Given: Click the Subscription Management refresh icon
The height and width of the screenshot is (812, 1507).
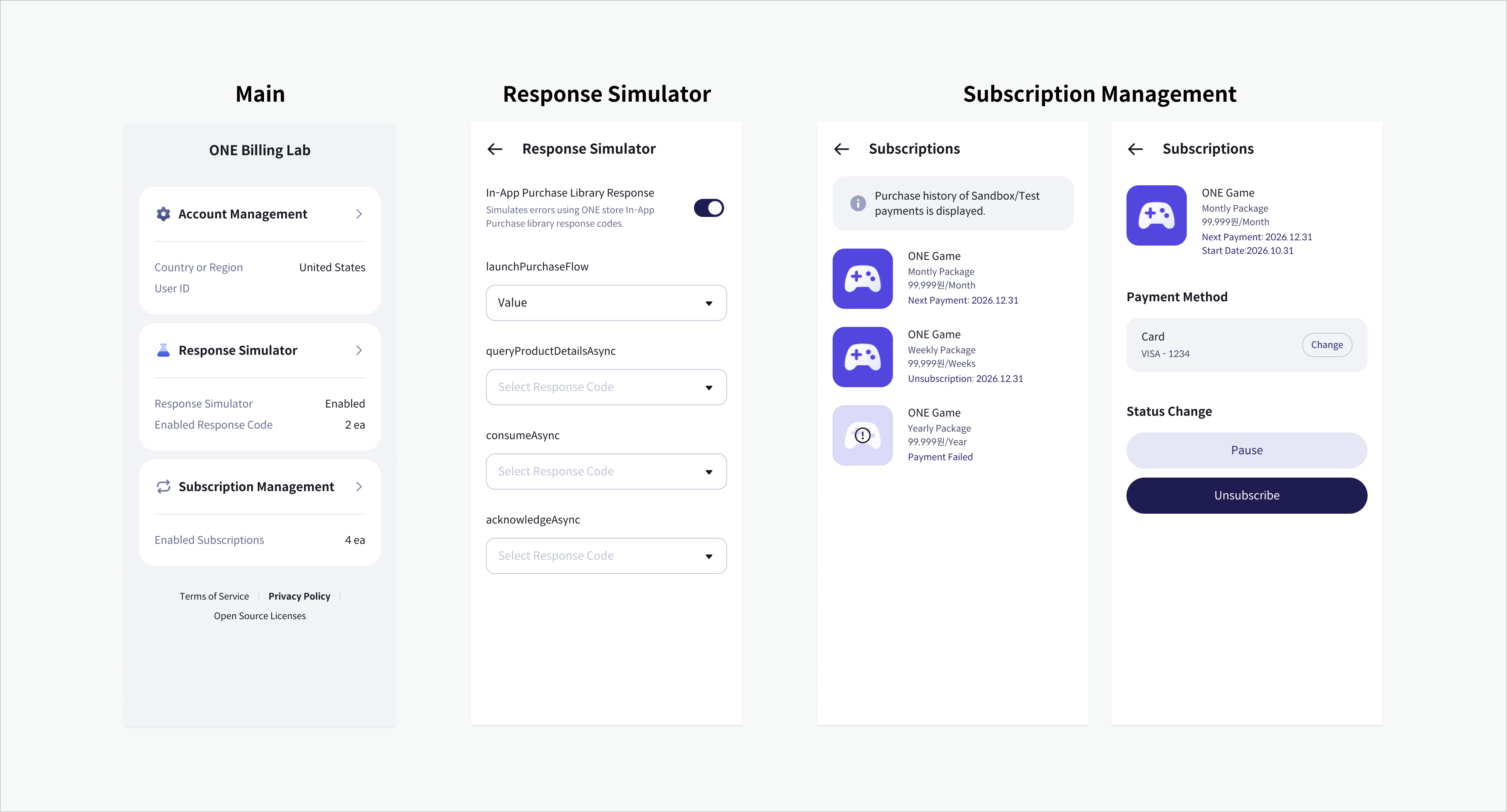Looking at the screenshot, I should pos(163,487).
